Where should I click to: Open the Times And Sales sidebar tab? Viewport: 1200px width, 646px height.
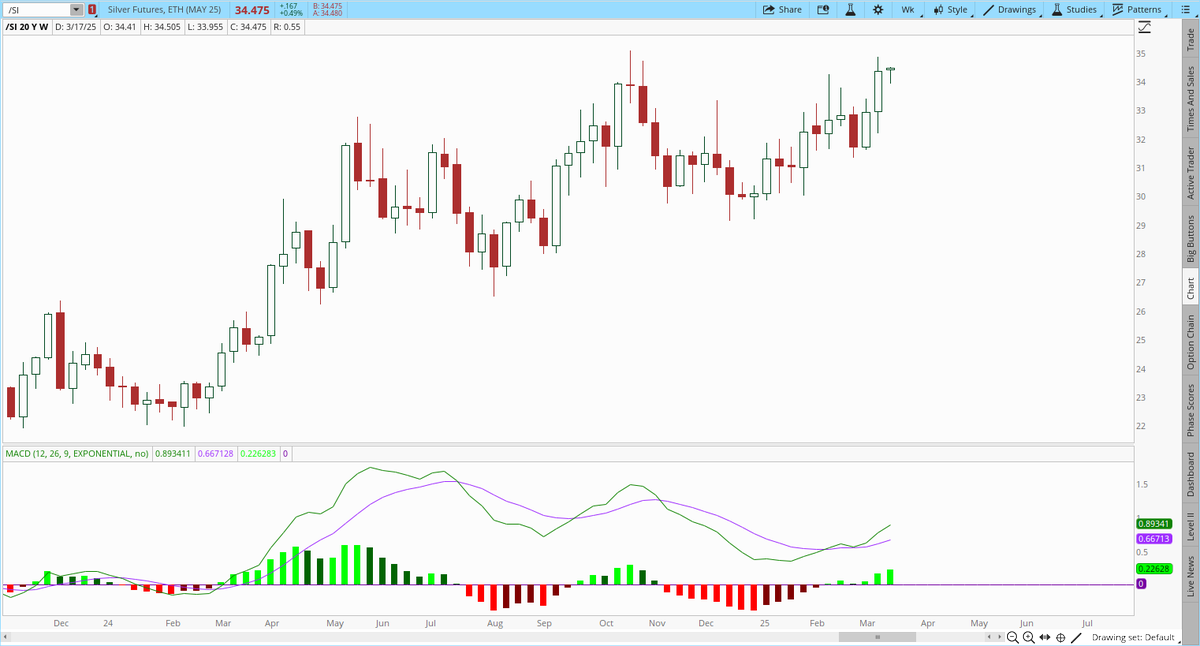(x=1190, y=99)
